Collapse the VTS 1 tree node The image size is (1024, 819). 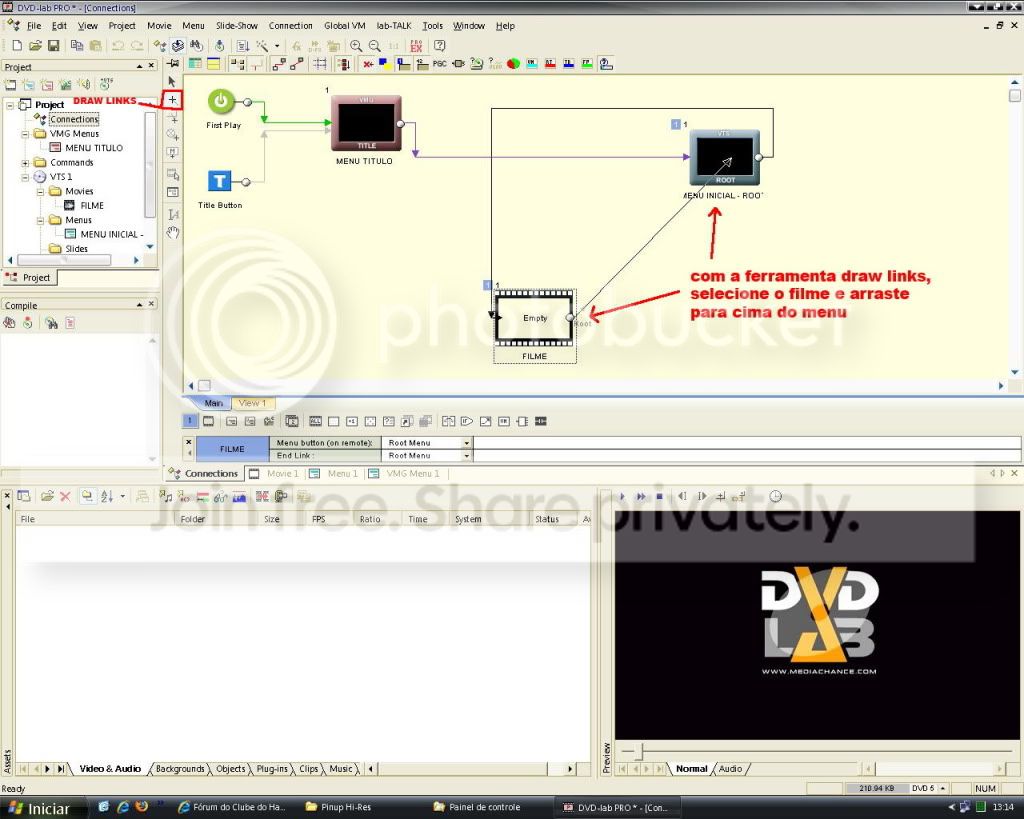pos(26,175)
